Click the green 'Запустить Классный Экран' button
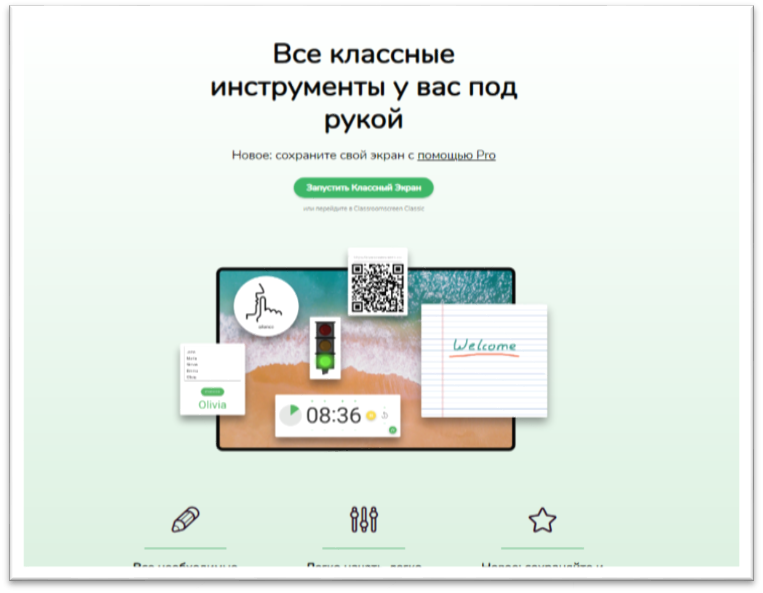The image size is (763, 593). point(363,188)
